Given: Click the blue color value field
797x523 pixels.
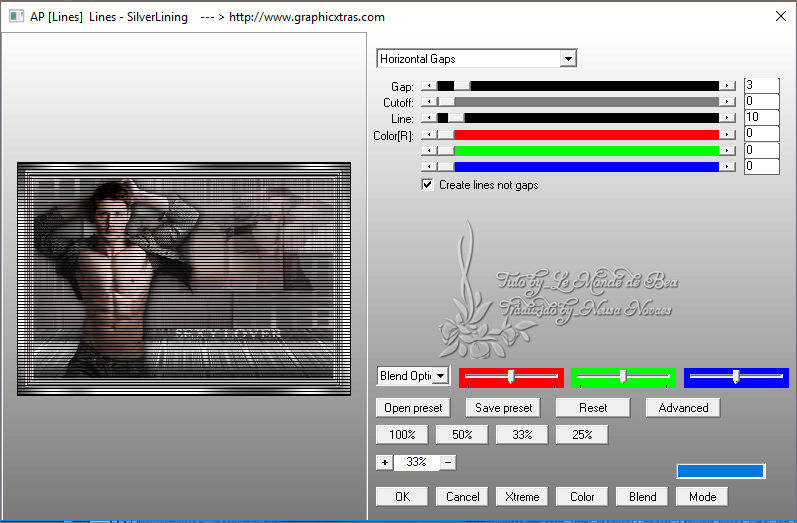Looking at the screenshot, I should click(761, 166).
